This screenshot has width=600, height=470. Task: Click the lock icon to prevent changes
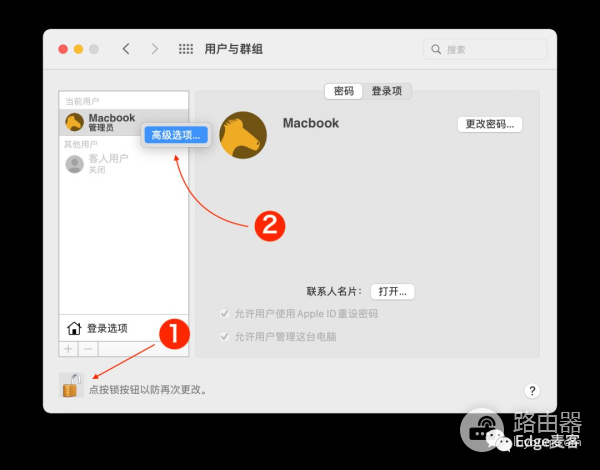tap(72, 385)
